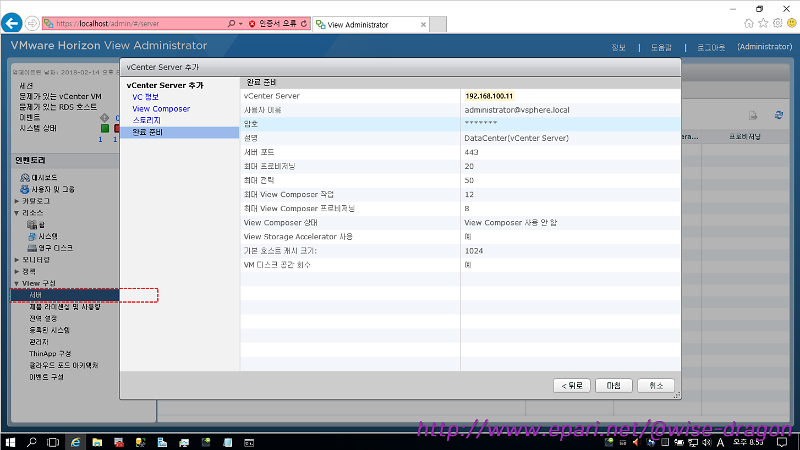Screen dimensions: 800x450
Task: Expand 모니터링 tree node
Action: [x=17, y=260]
